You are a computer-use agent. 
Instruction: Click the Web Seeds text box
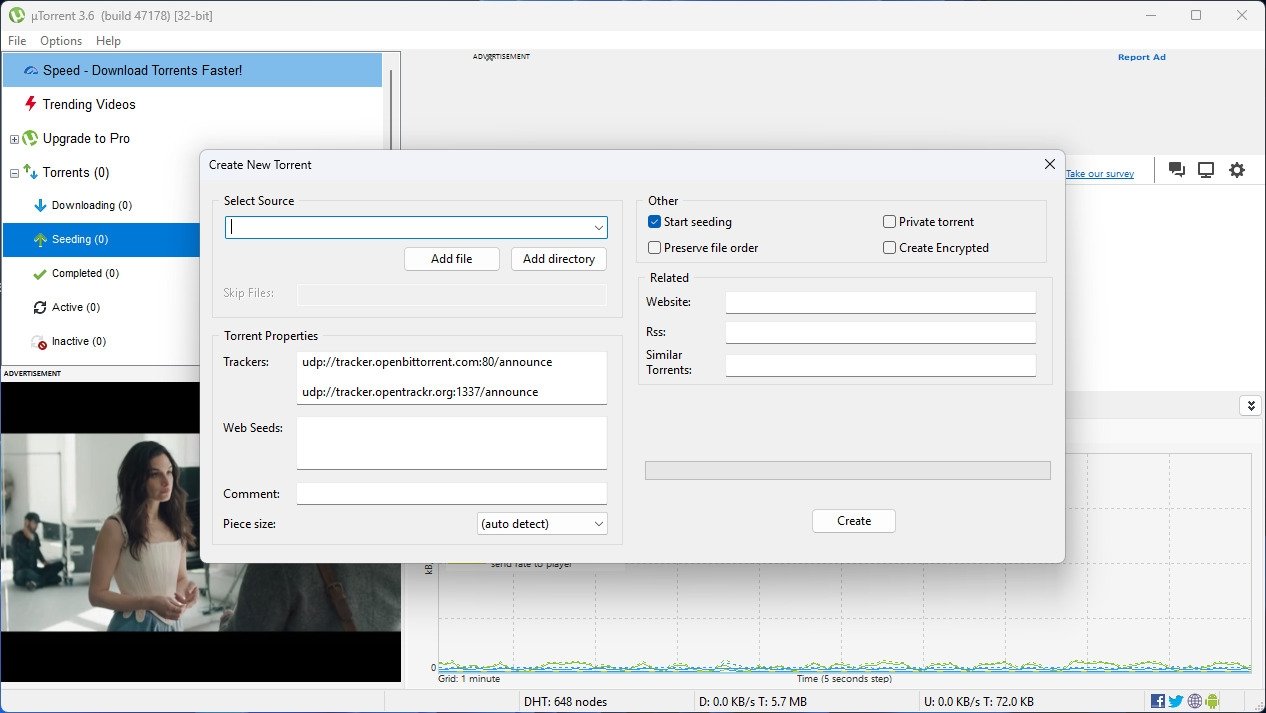[452, 443]
